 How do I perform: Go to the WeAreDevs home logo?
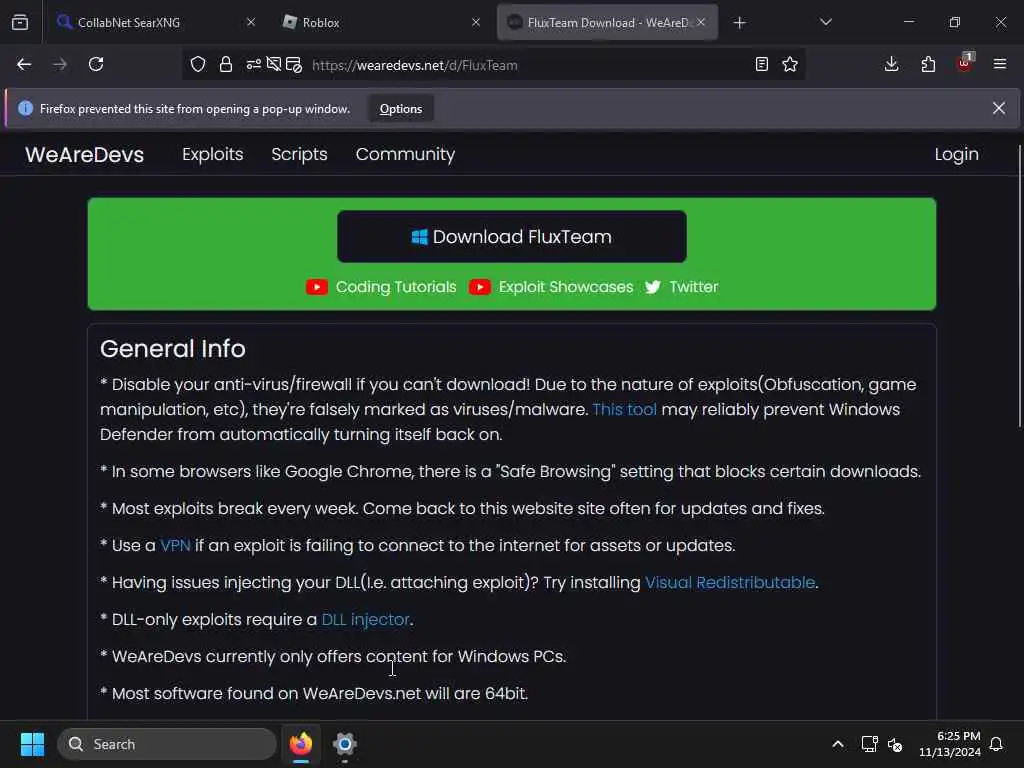tap(84, 155)
